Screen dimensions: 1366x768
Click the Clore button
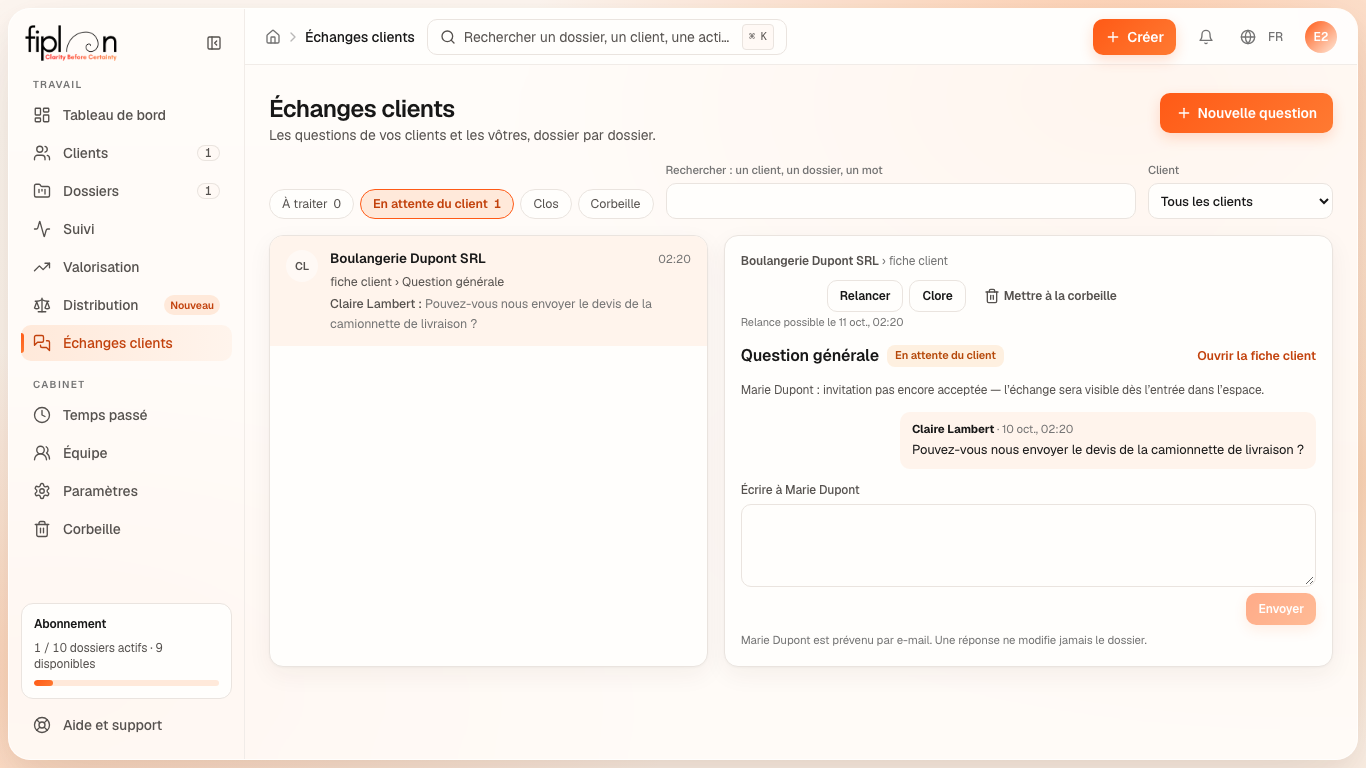pyautogui.click(x=937, y=296)
